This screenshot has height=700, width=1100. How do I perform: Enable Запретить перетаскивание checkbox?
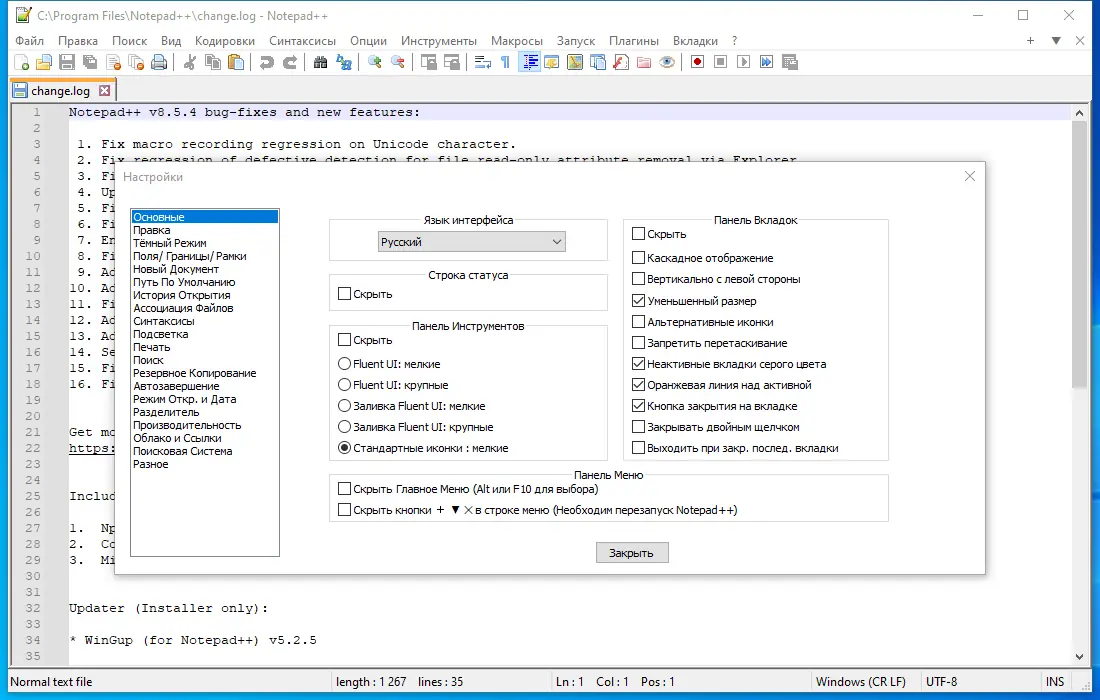(x=638, y=343)
